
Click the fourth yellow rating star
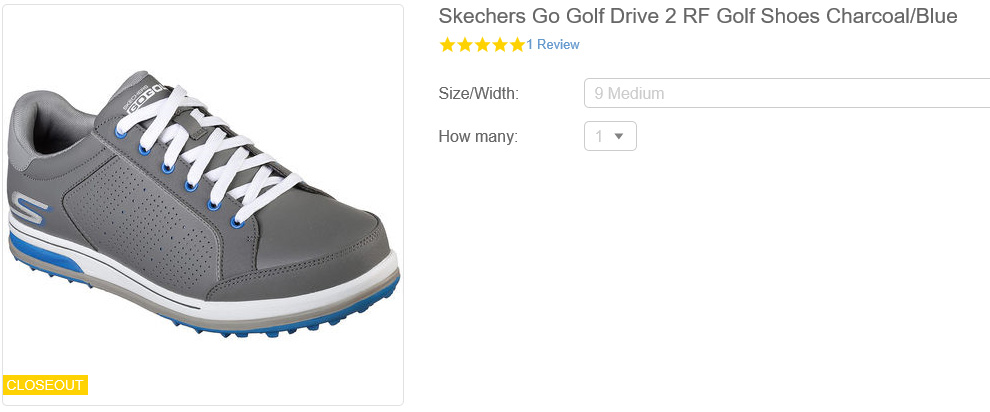coord(499,45)
